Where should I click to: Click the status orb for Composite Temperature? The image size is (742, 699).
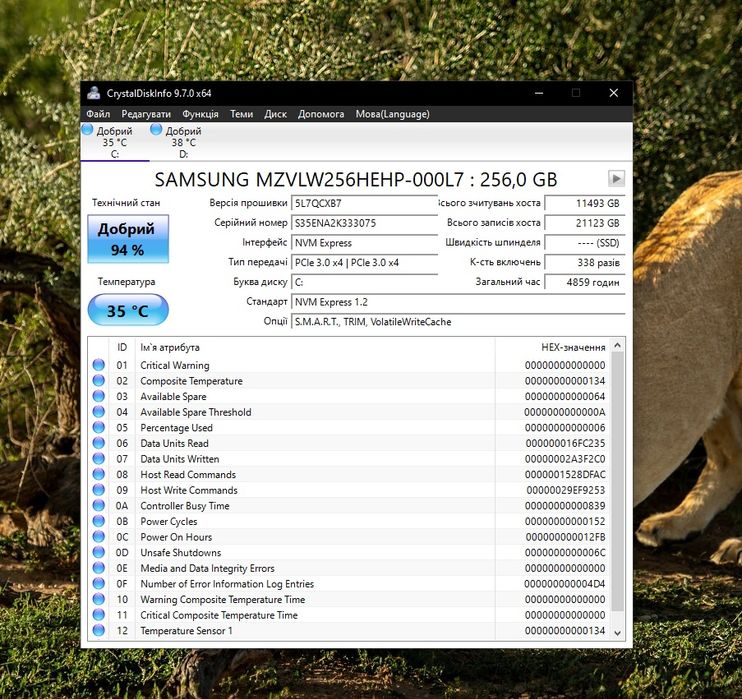[x=98, y=380]
